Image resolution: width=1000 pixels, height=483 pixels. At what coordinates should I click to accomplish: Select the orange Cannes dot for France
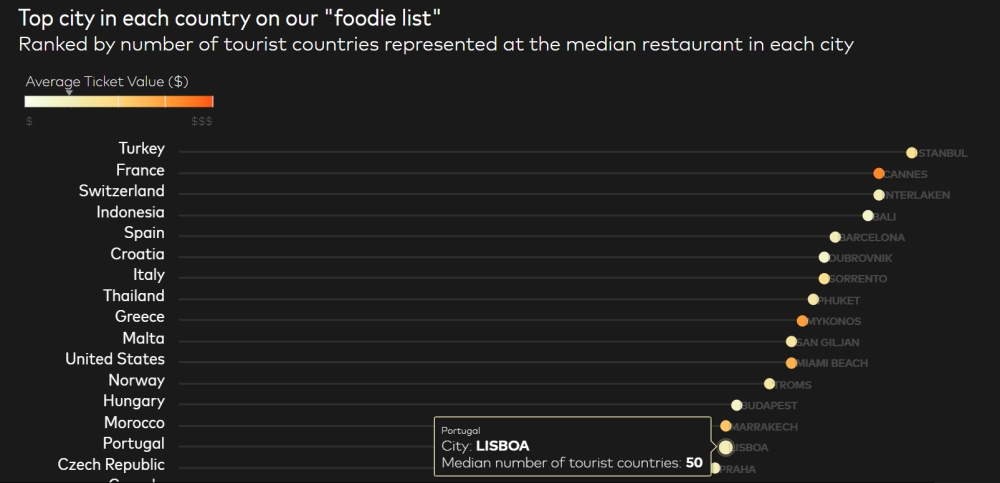pyautogui.click(x=879, y=174)
